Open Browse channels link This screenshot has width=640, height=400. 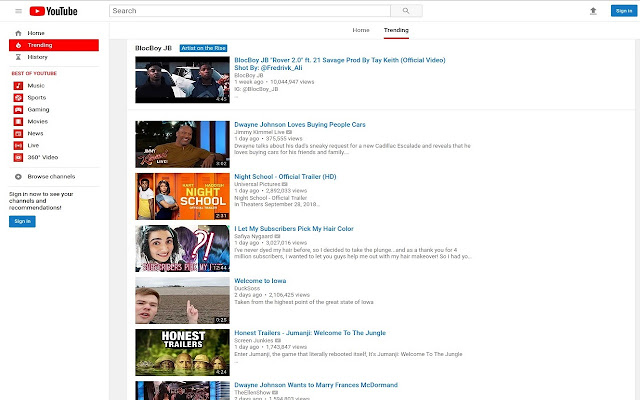pyautogui.click(x=51, y=177)
